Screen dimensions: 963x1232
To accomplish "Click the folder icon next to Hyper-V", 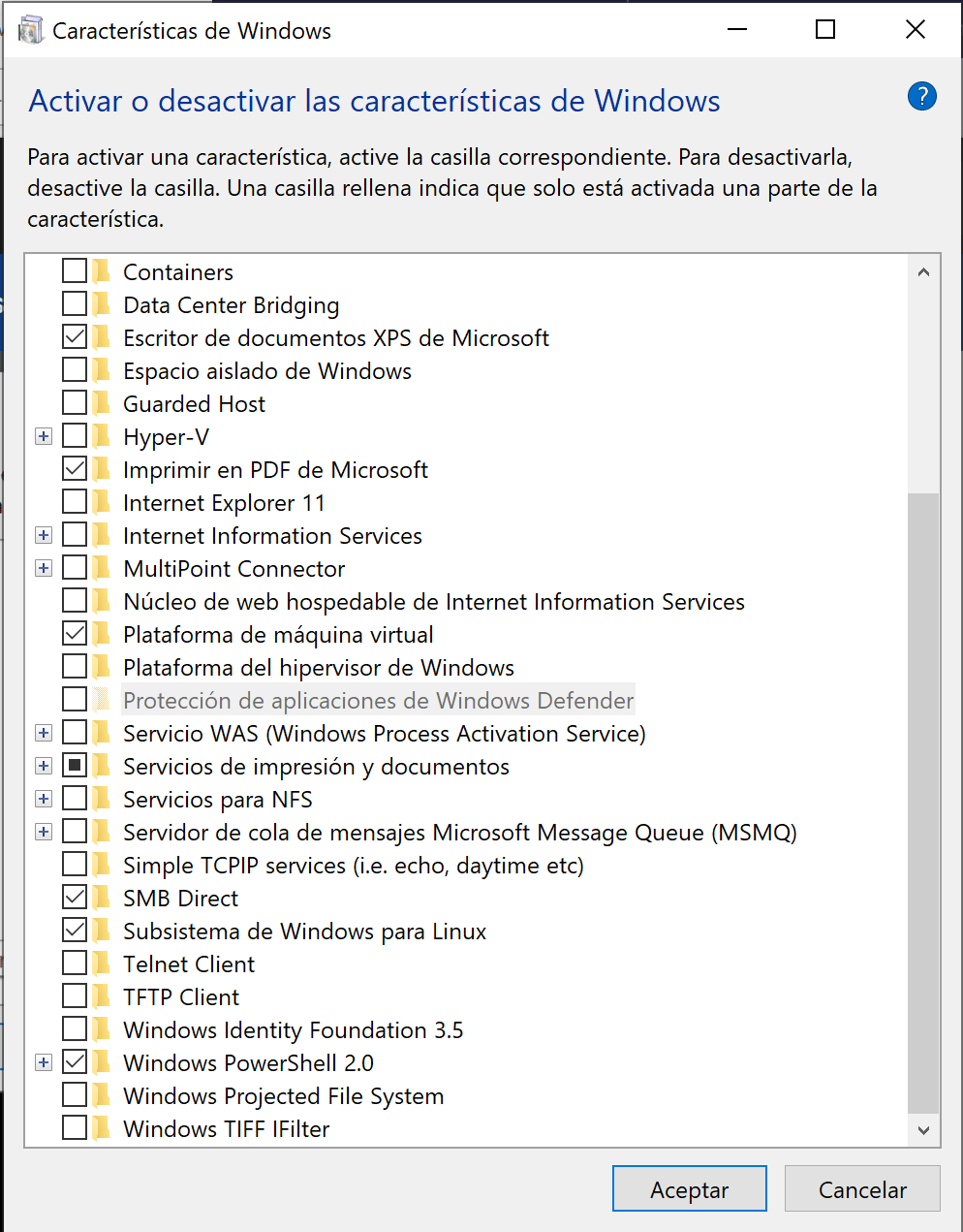I will [102, 436].
